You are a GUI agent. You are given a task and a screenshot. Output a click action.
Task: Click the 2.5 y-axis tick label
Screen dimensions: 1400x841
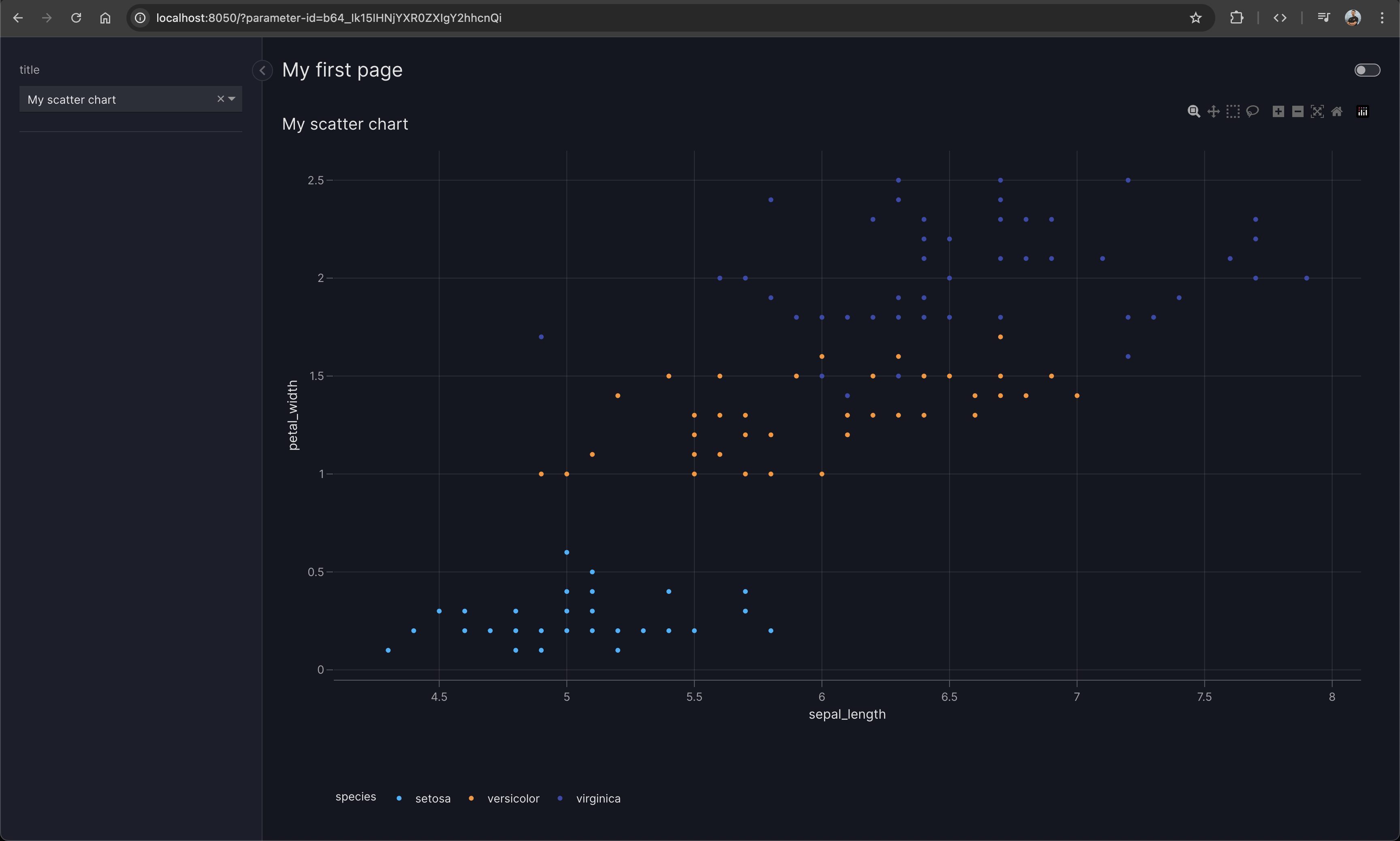point(316,180)
